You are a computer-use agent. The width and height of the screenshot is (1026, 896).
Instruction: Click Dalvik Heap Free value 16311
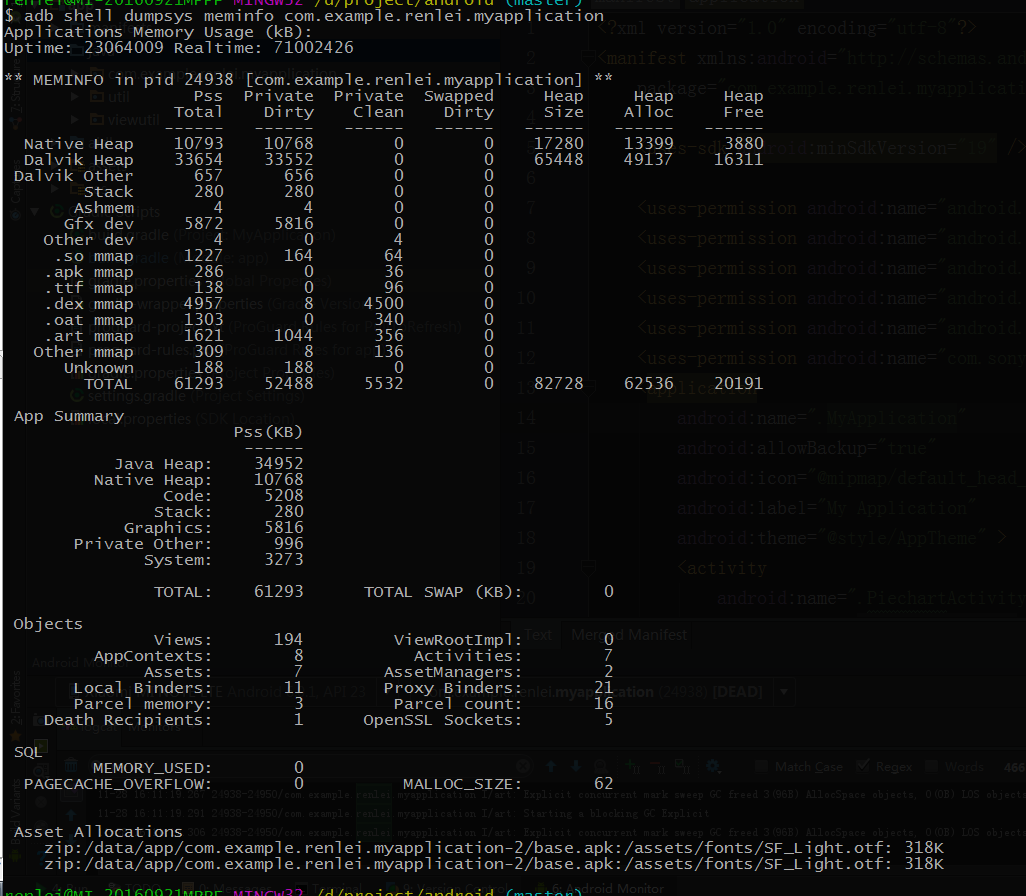tap(739, 160)
